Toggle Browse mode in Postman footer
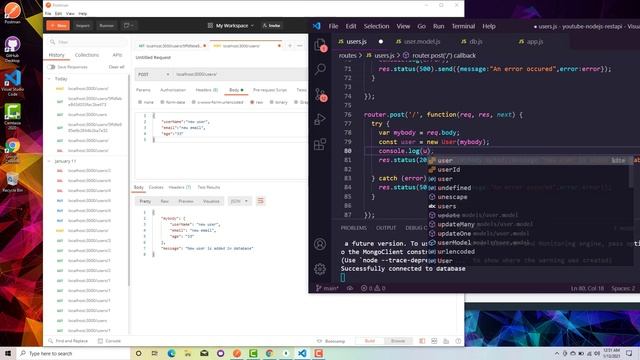 (398, 341)
